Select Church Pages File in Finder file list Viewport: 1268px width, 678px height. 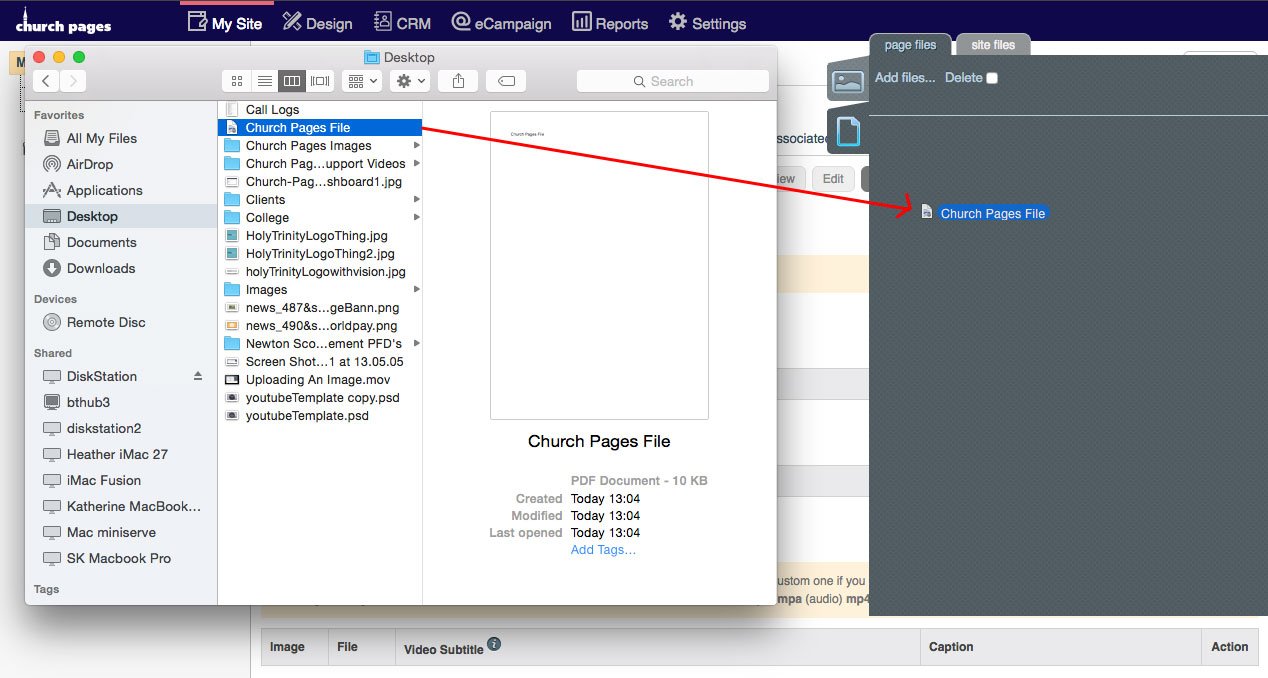pos(319,128)
